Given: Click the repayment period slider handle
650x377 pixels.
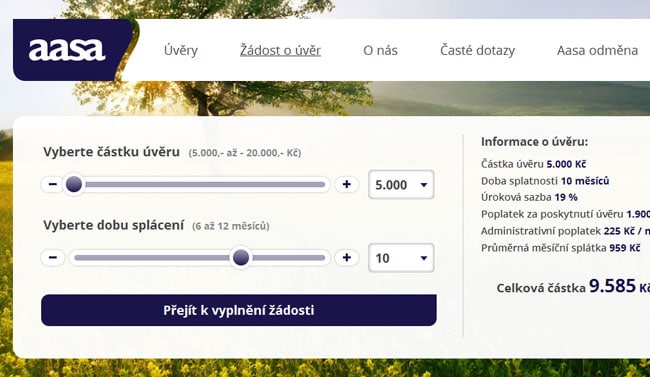Looking at the screenshot, I should tap(241, 258).
